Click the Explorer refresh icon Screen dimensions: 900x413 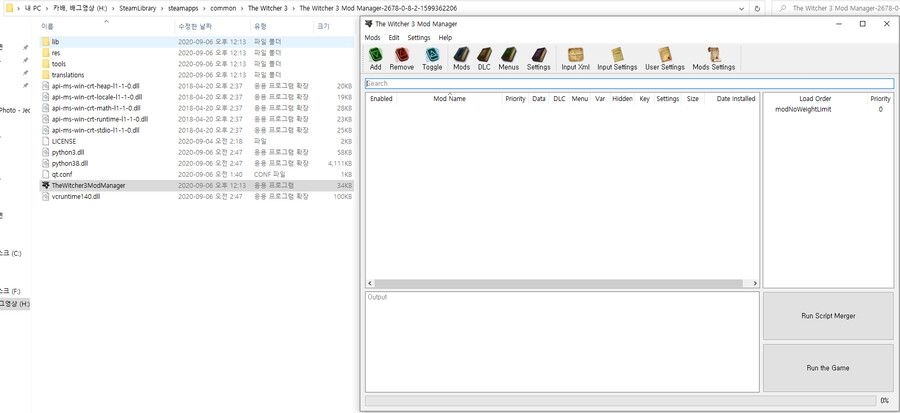pos(757,9)
